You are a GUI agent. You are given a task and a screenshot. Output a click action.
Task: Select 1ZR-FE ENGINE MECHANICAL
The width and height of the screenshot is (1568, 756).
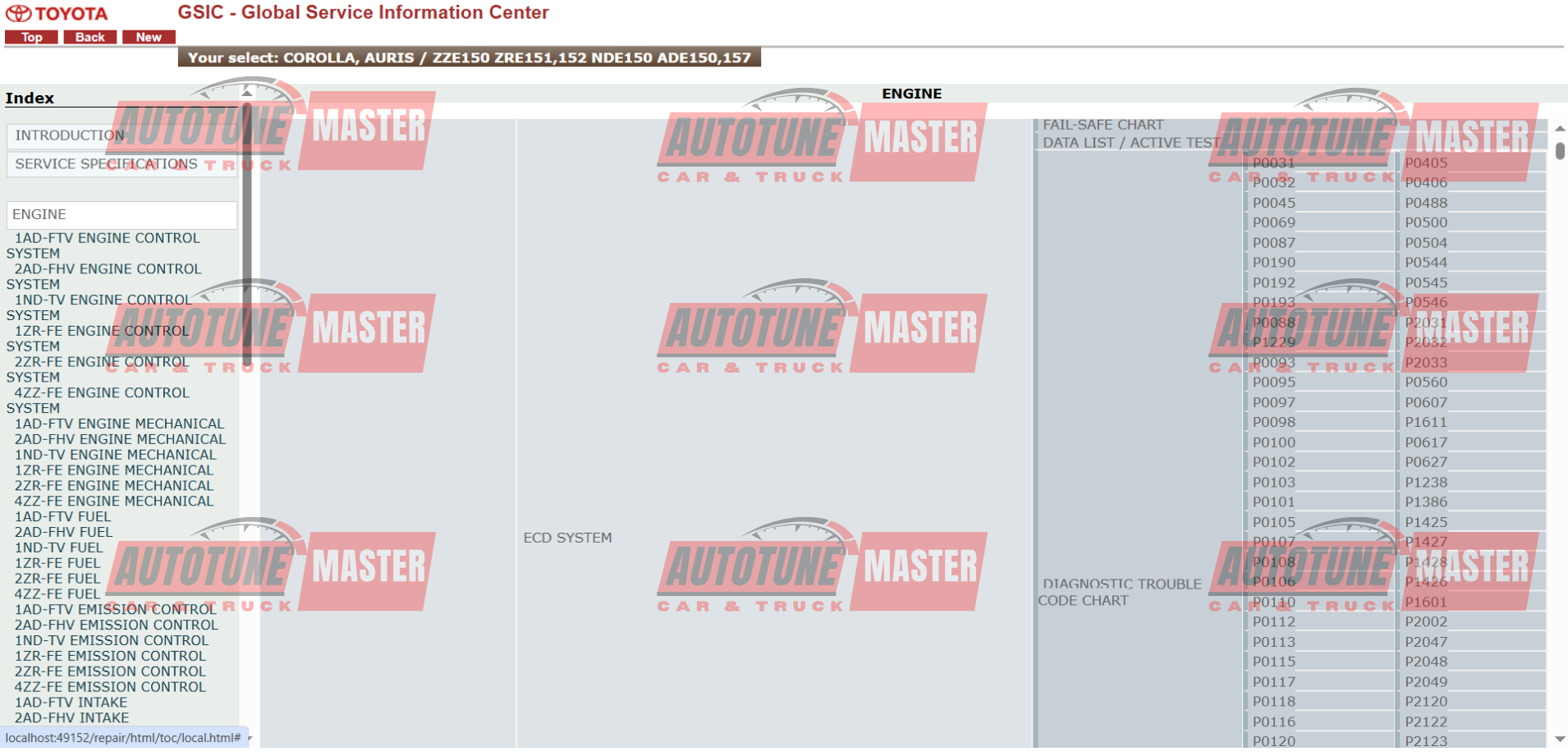click(x=114, y=471)
